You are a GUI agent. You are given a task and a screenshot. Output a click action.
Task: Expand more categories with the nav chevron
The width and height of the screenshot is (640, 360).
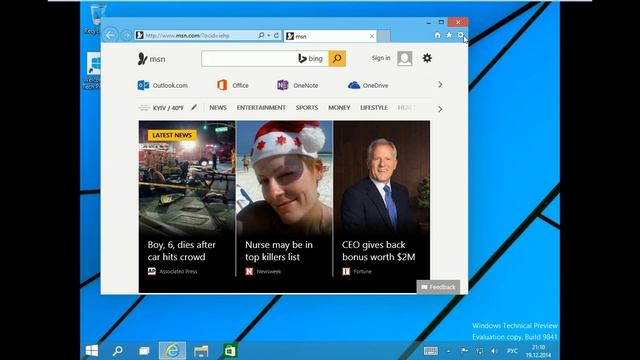440,109
